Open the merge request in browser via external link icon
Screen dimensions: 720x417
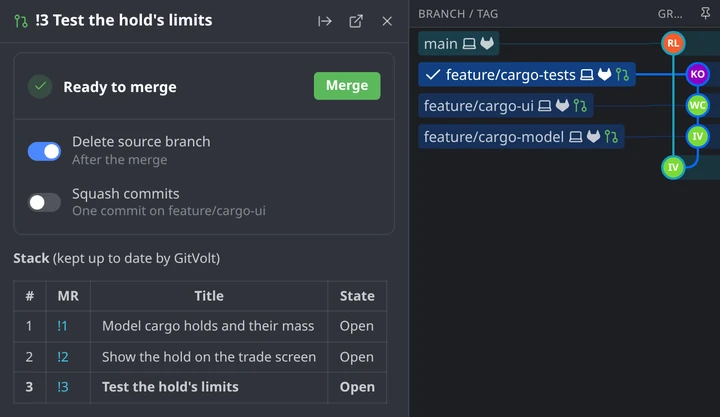pos(356,21)
